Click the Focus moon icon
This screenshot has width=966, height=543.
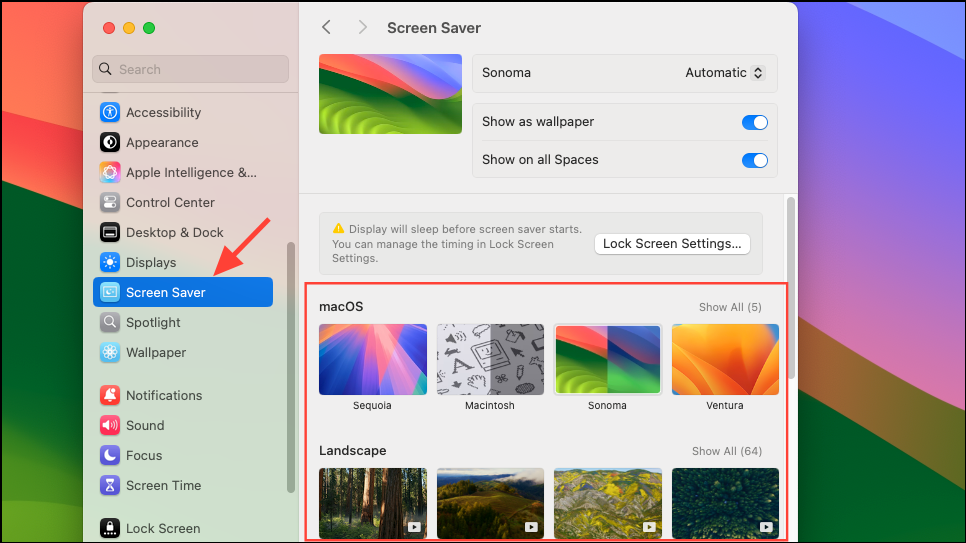click(110, 455)
